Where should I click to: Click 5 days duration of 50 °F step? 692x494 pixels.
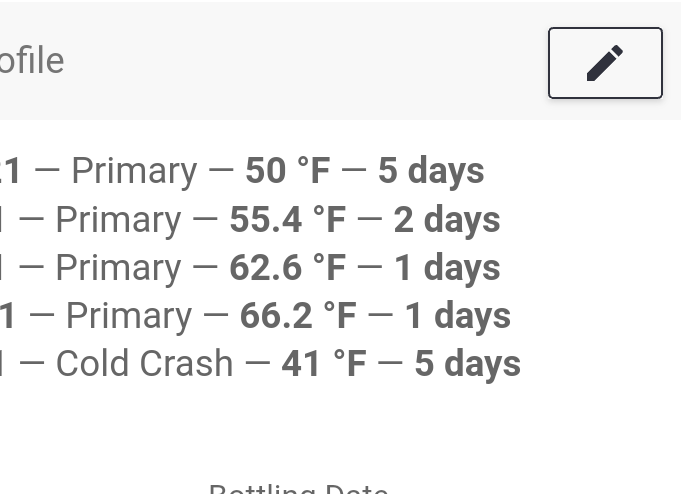pos(431,170)
